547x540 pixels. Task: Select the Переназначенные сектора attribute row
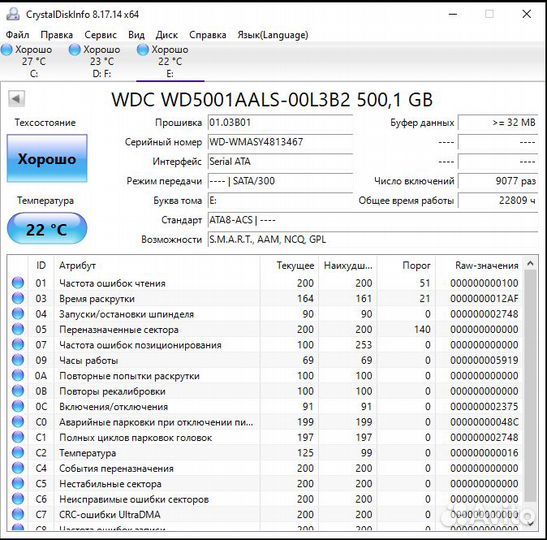point(265,329)
